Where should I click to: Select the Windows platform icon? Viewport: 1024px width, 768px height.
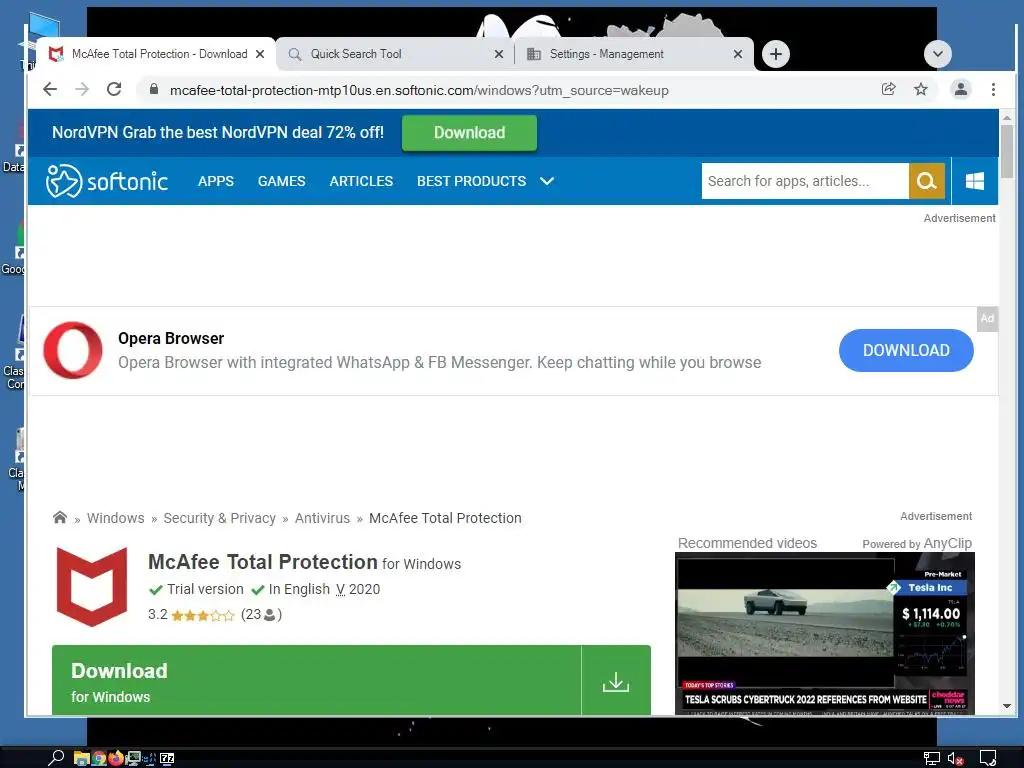[x=974, y=181]
